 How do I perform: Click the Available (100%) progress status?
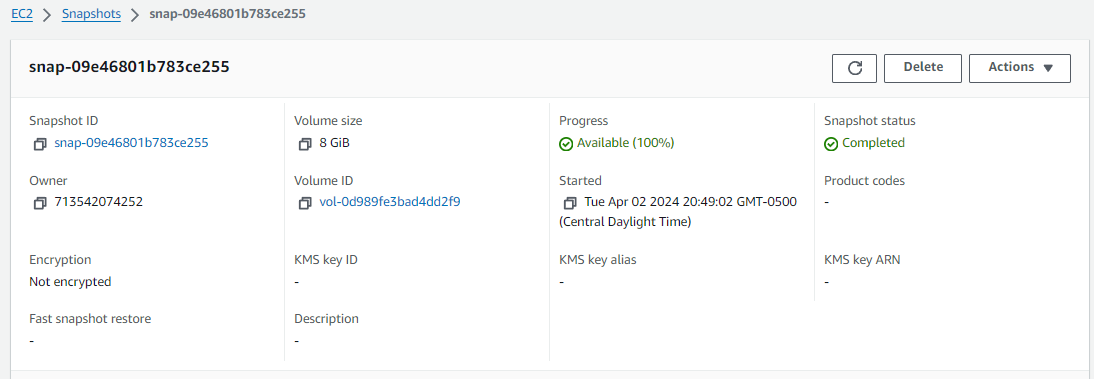626,143
